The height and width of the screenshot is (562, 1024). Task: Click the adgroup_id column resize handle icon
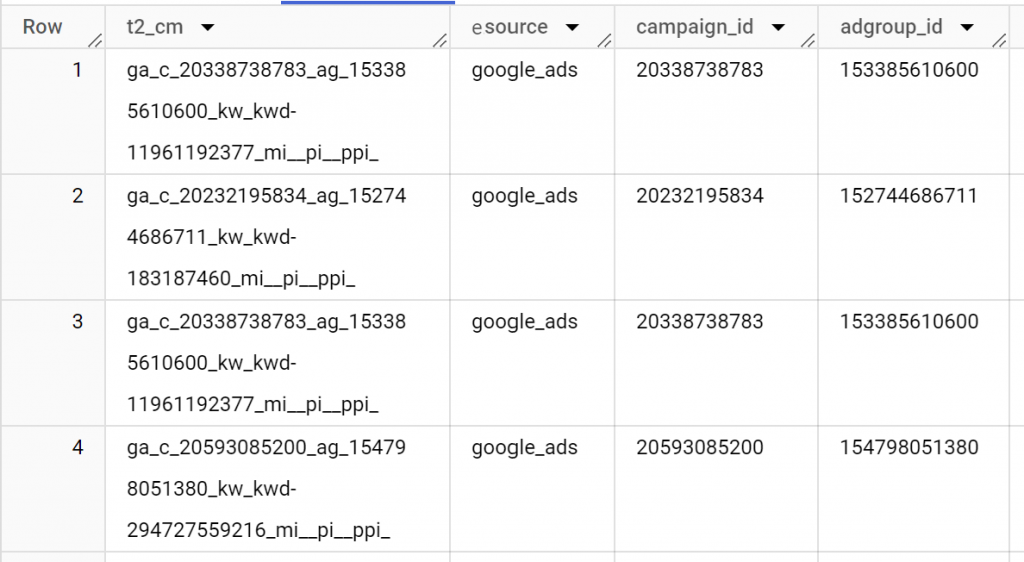click(999, 40)
